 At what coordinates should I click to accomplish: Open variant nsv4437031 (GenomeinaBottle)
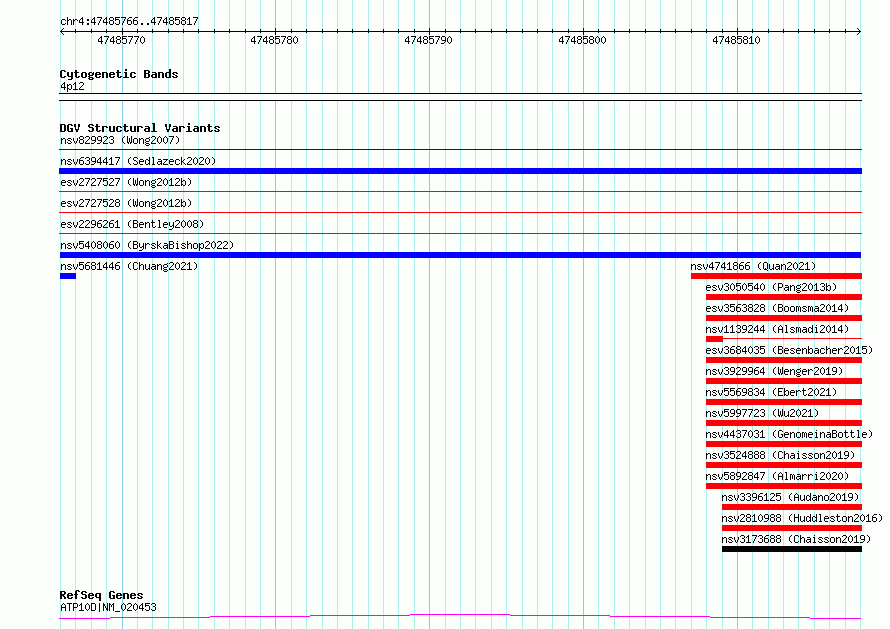pyautogui.click(x=789, y=434)
